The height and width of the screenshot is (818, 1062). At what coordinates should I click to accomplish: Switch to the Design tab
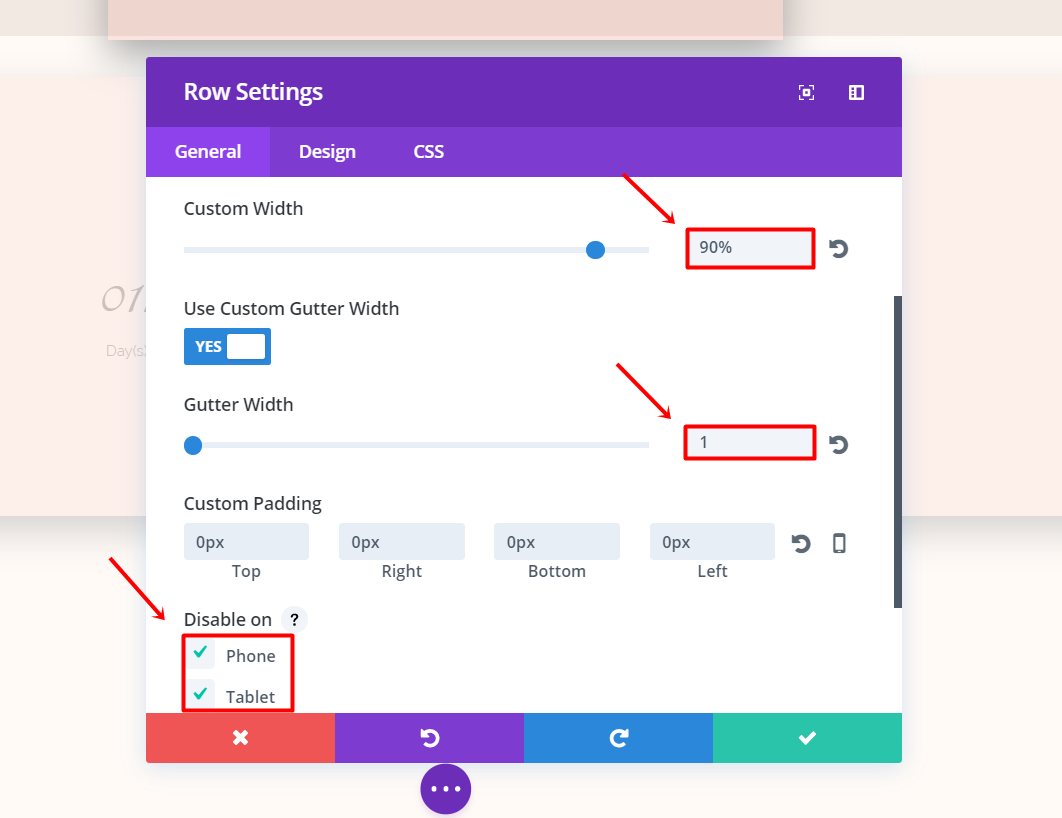coord(327,152)
